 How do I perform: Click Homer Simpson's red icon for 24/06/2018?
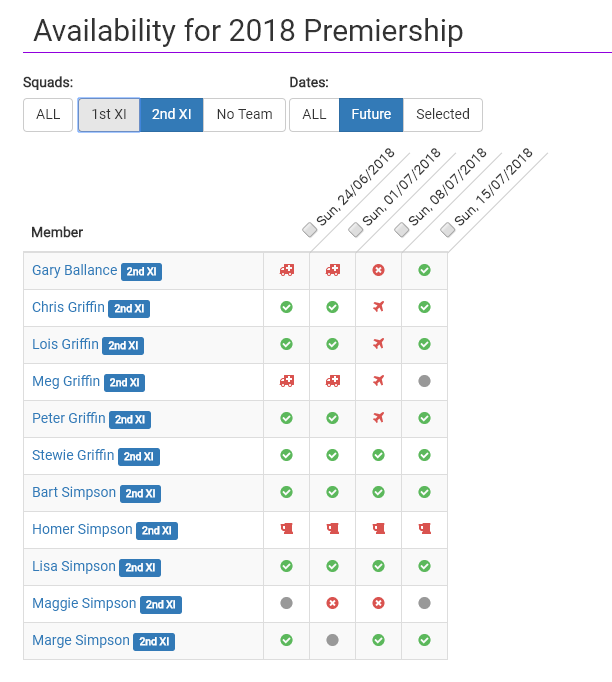click(x=287, y=529)
